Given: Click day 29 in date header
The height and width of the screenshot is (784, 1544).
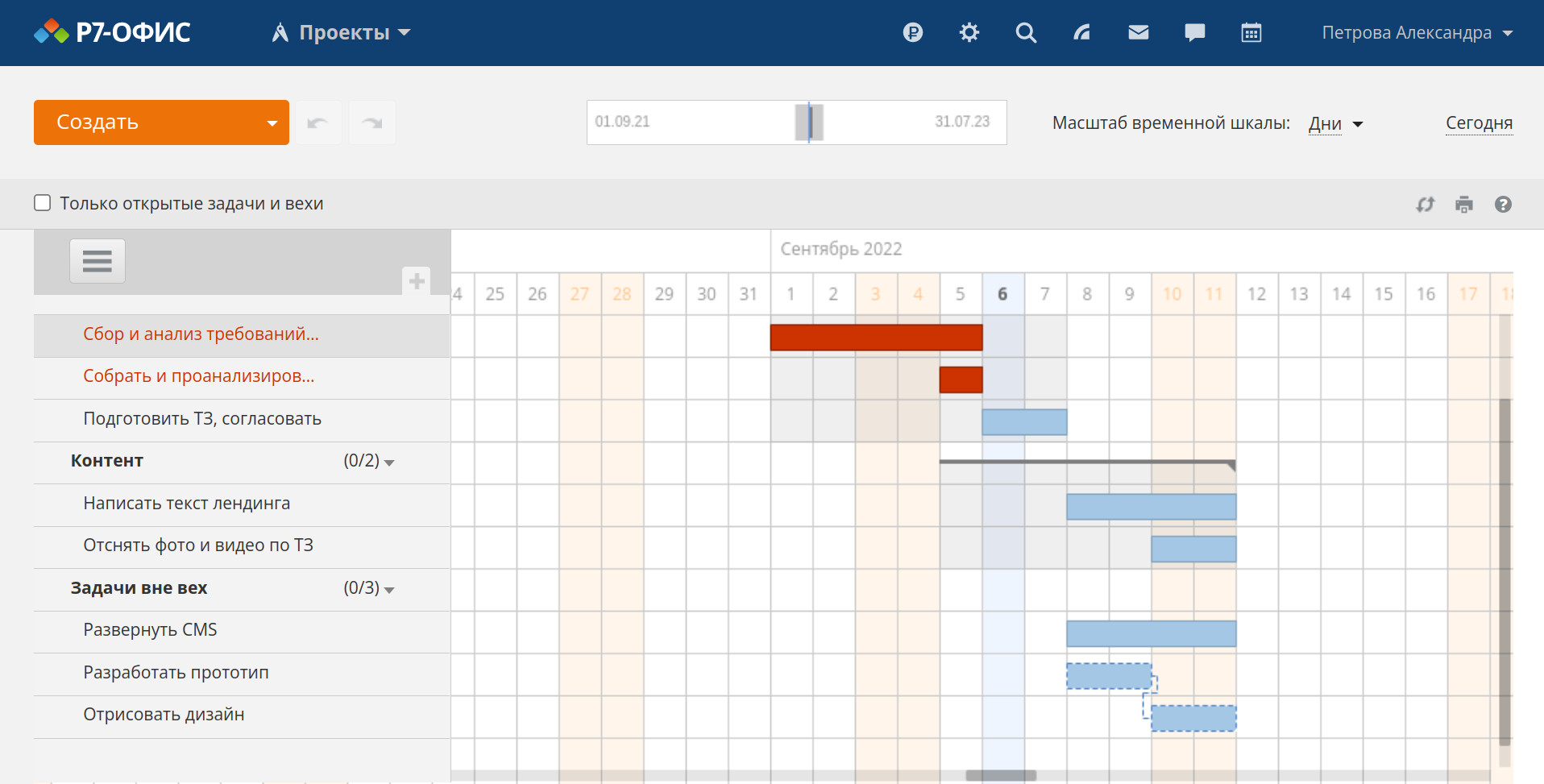Looking at the screenshot, I should click(664, 294).
